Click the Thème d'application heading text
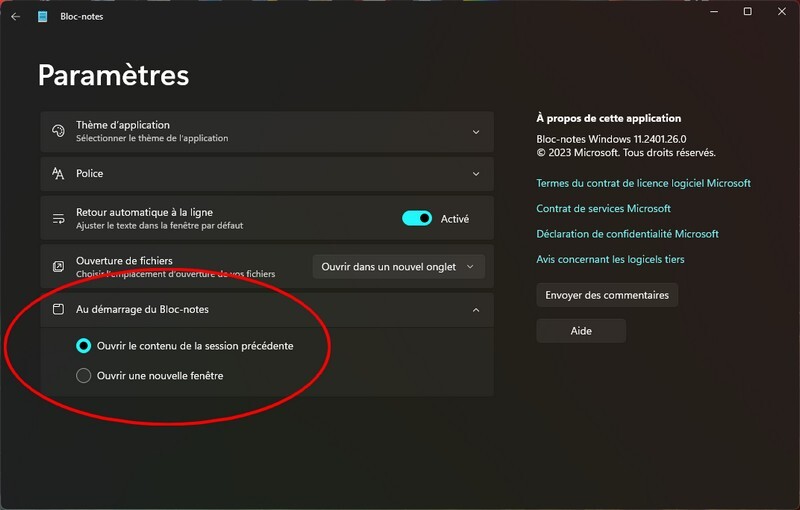 pos(122,125)
